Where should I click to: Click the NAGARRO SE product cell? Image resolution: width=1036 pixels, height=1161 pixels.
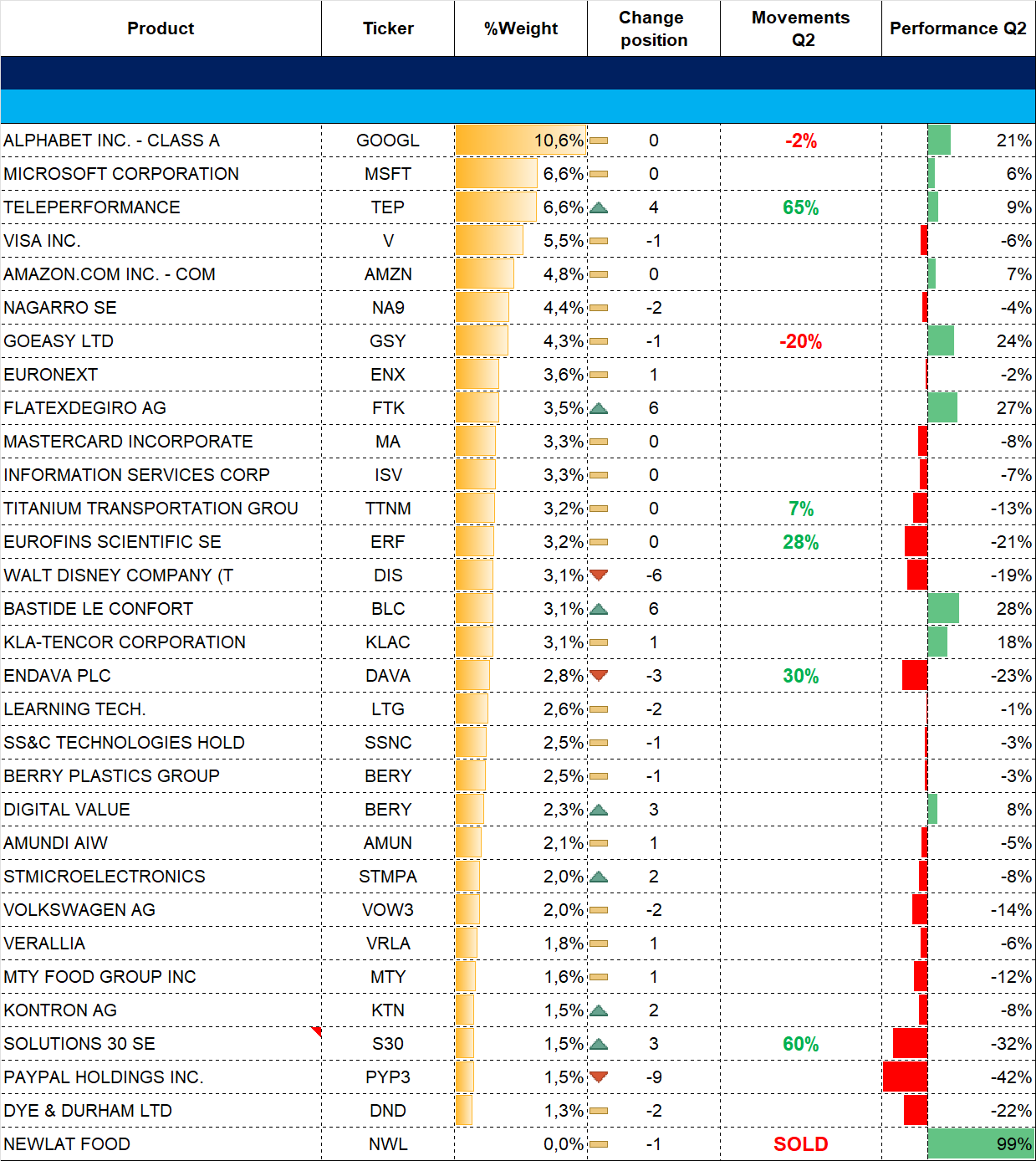point(161,308)
